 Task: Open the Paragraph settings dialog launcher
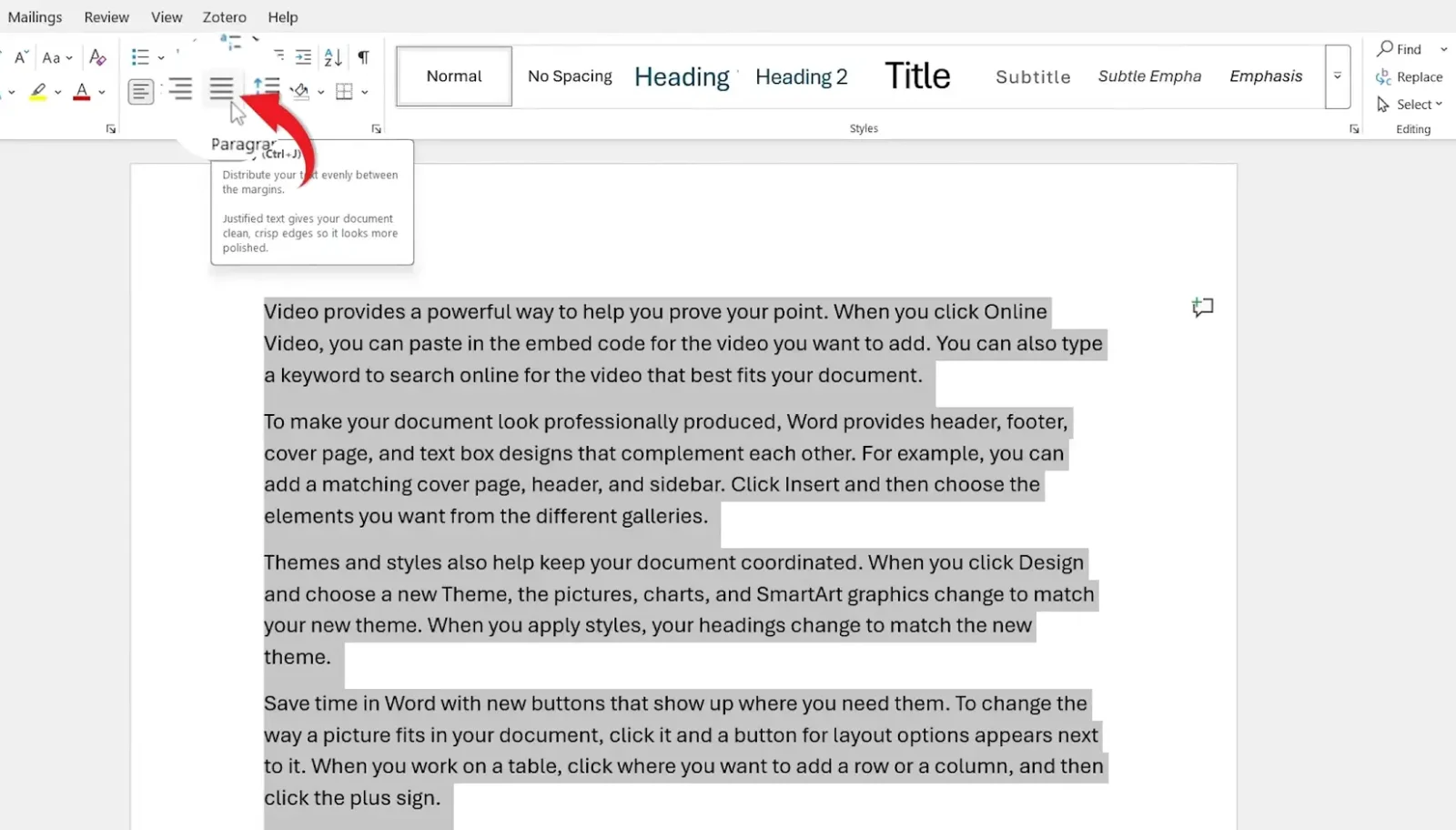pyautogui.click(x=376, y=129)
